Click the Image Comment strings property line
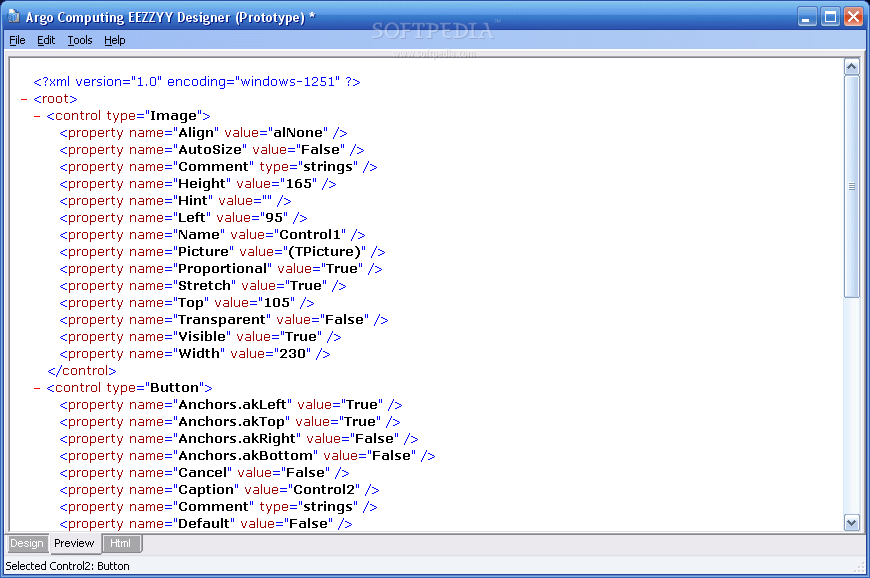The image size is (870, 578). pos(218,167)
